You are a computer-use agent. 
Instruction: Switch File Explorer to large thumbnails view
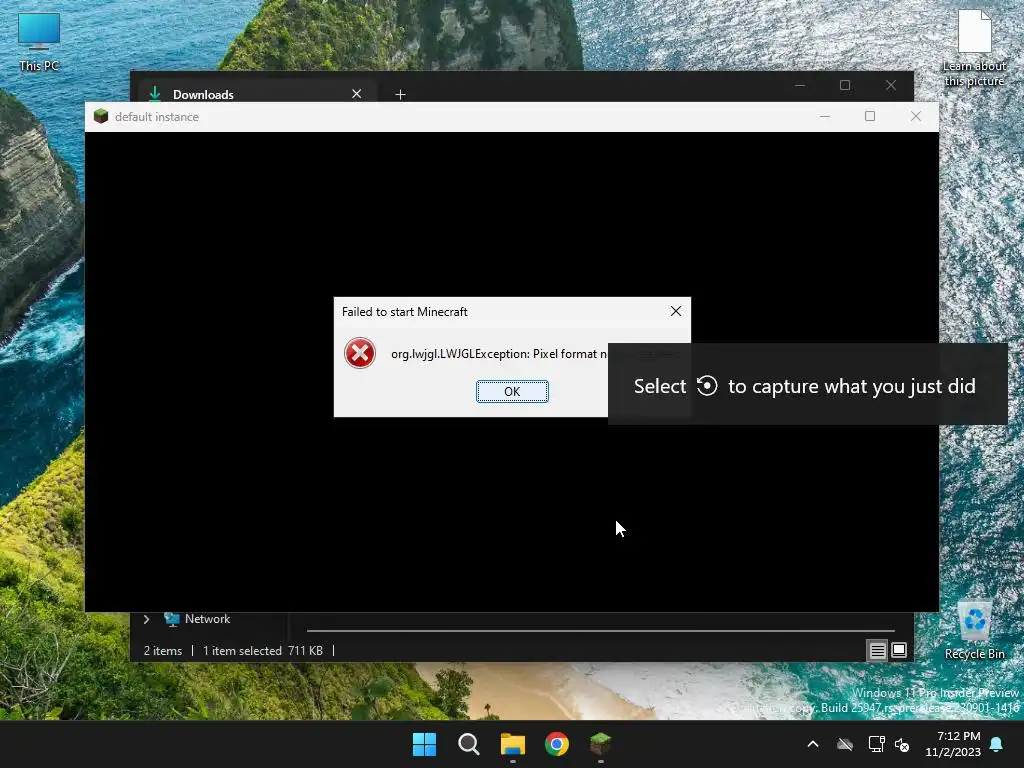(899, 650)
